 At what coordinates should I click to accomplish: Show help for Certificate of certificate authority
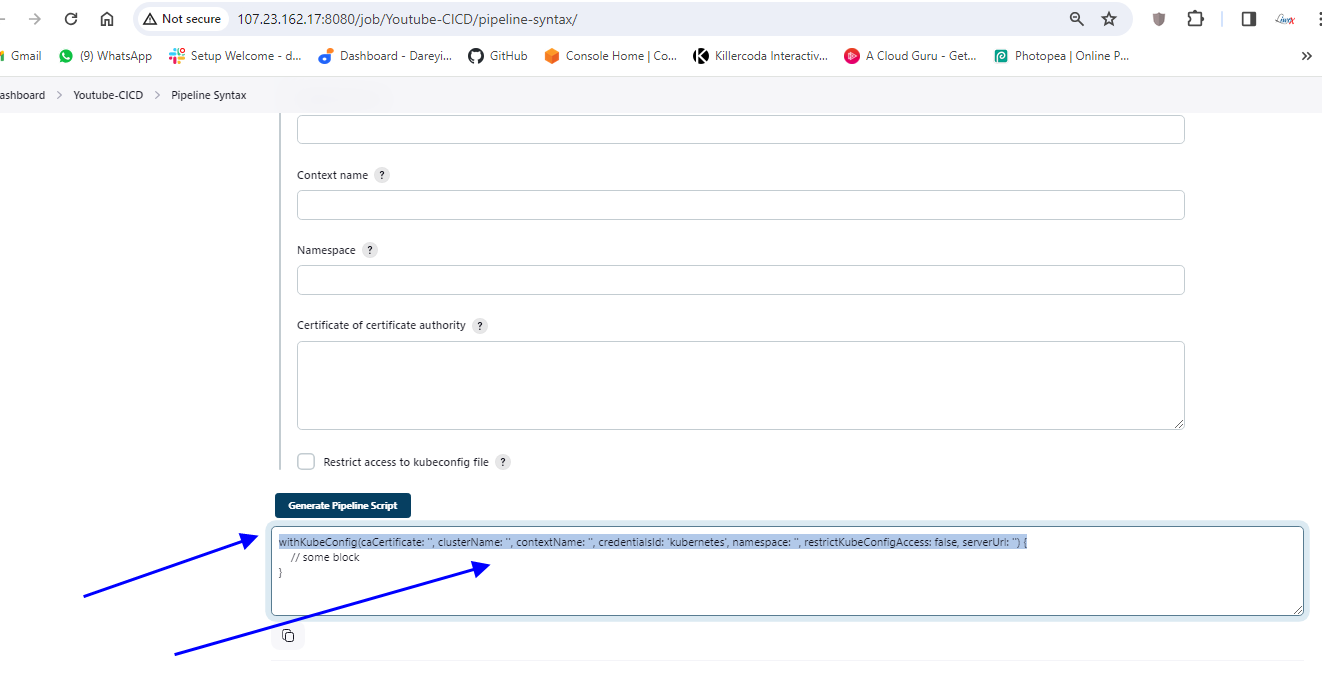[x=480, y=326]
